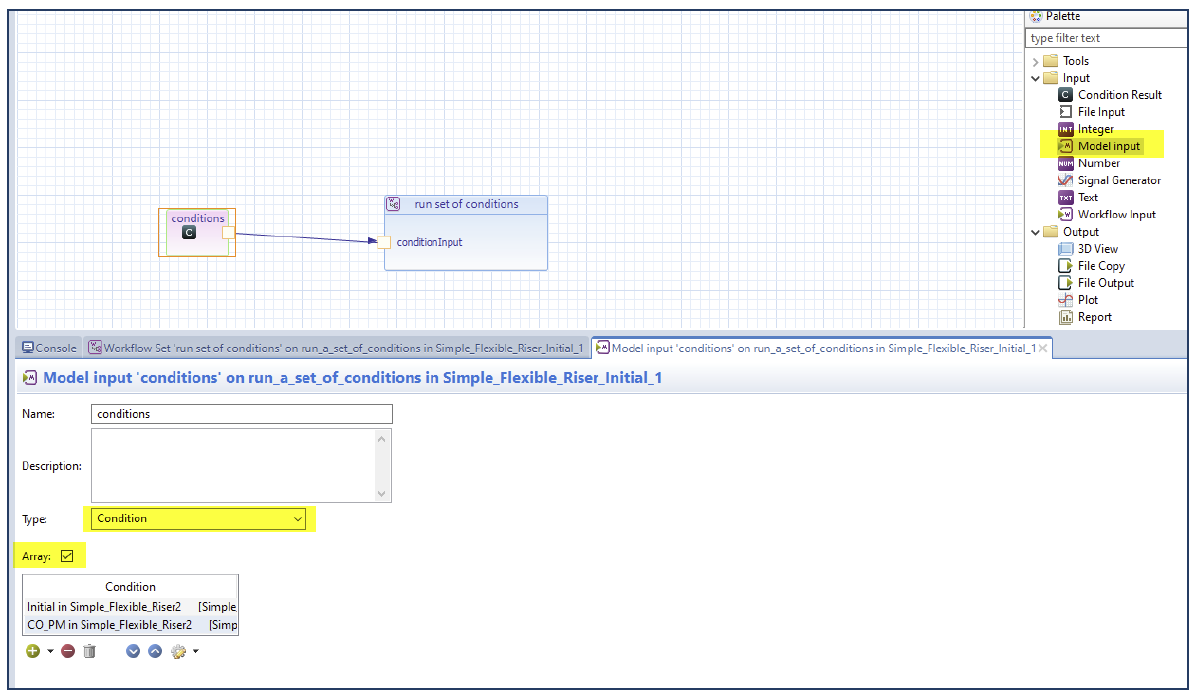Open the Type dropdown showing Condition
The width and height of the screenshot is (1204, 699).
tap(200, 519)
